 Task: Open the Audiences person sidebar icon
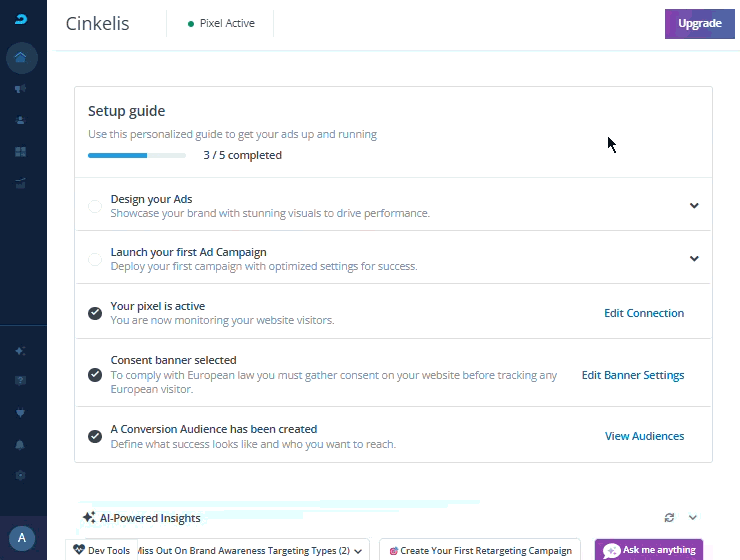point(21,120)
